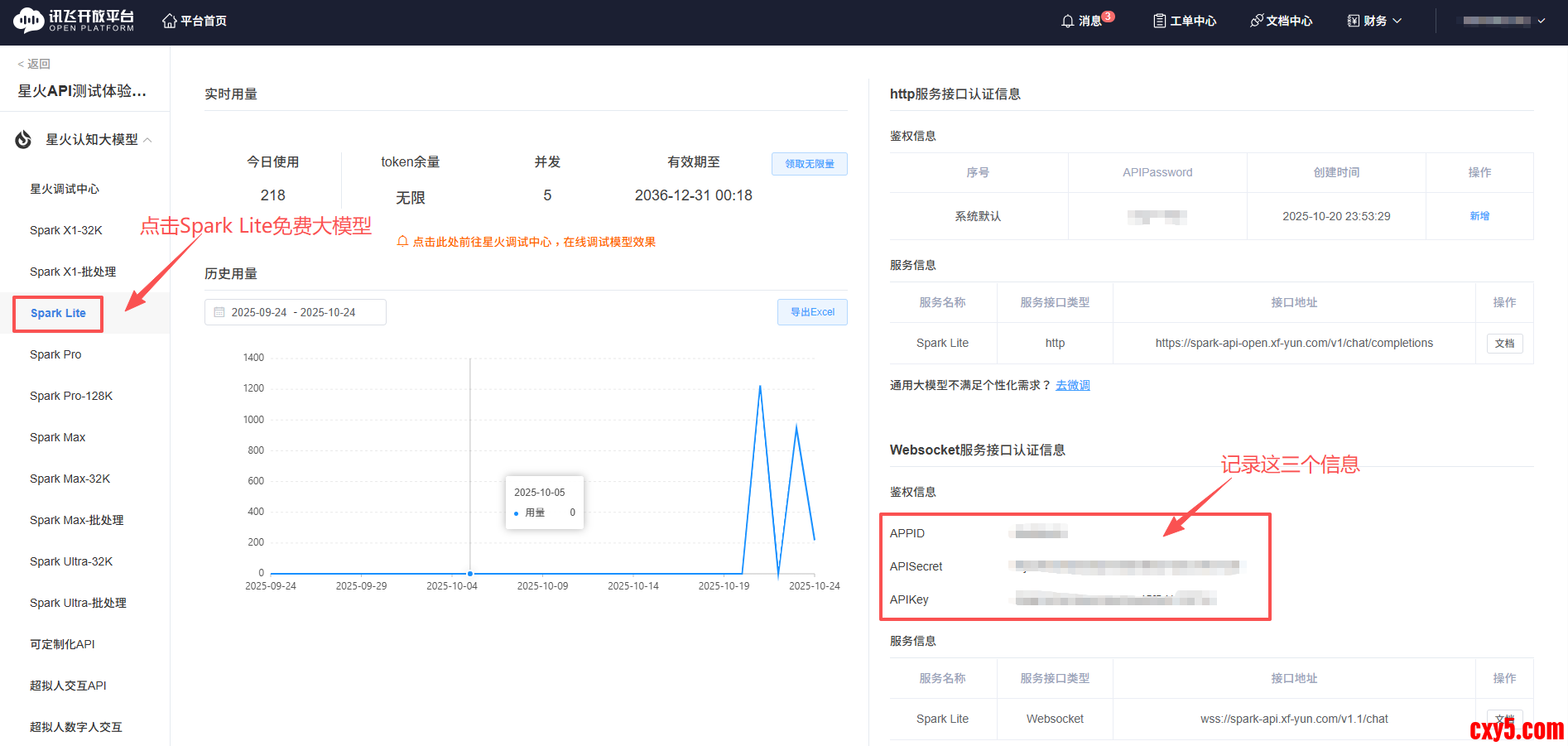Click the calendar icon in date range field
Viewport: 1568px width, 746px height.
(x=219, y=312)
